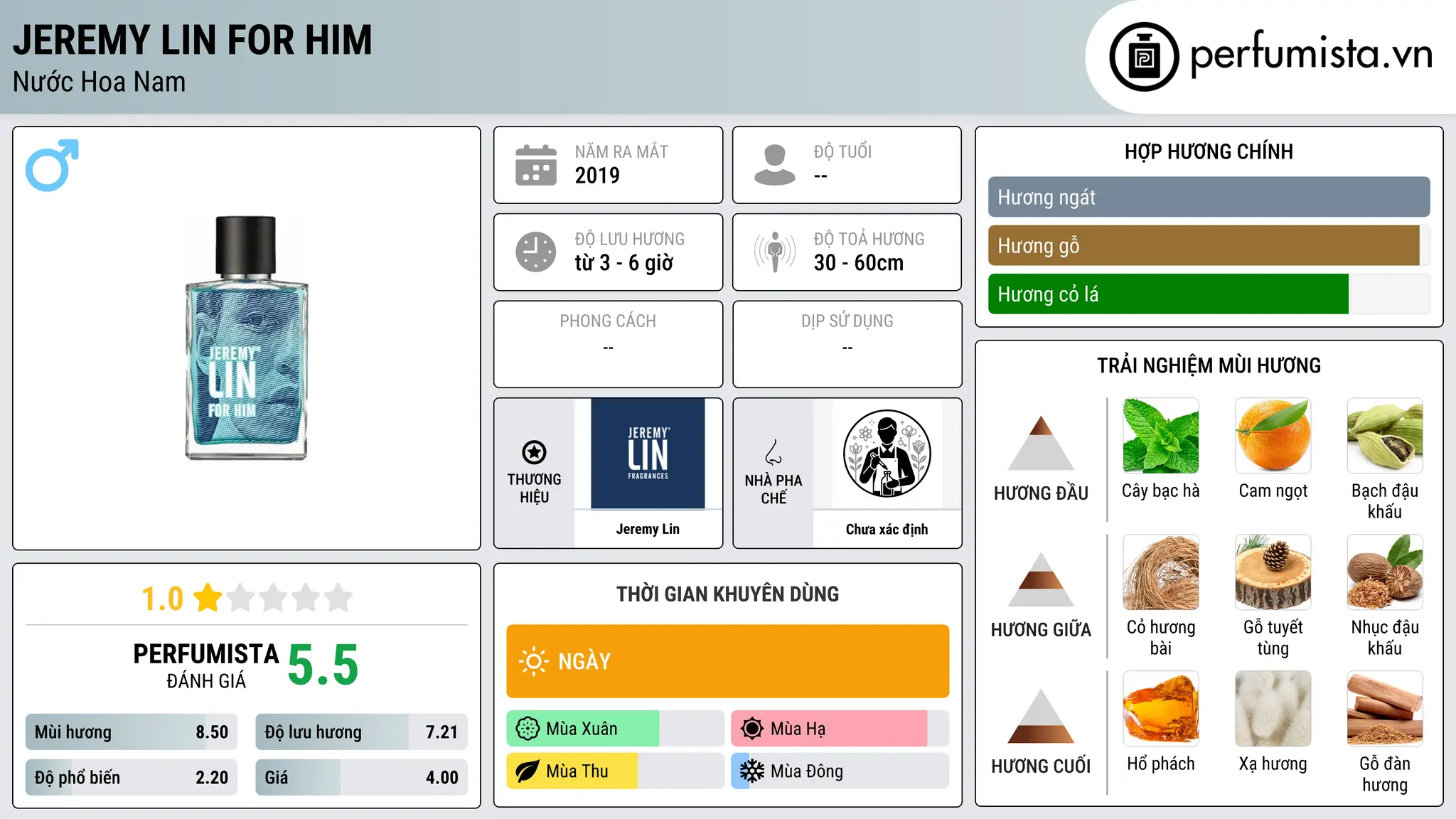Click the Jeremy Lin brand name caption
Image resolution: width=1456 pixels, height=819 pixels.
coord(648,529)
